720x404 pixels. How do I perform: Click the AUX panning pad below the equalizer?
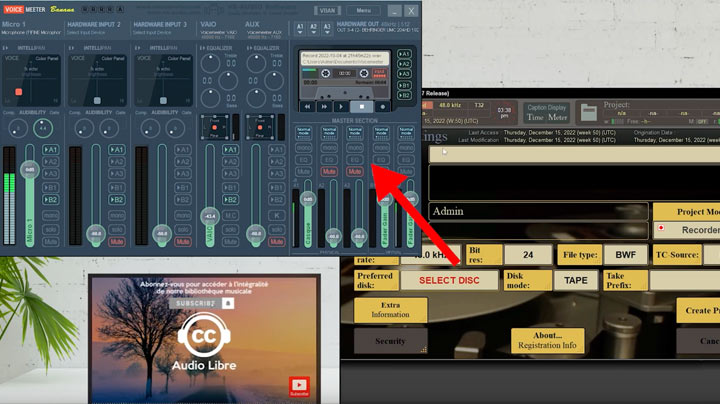[260, 127]
